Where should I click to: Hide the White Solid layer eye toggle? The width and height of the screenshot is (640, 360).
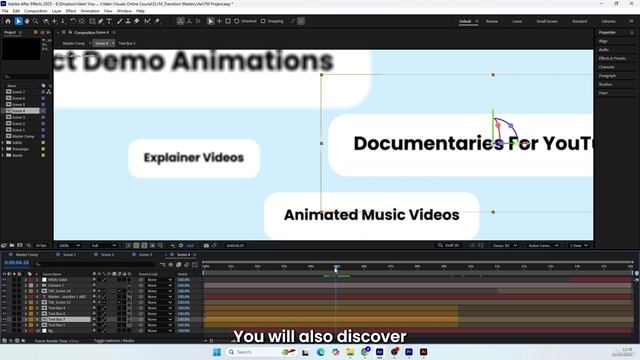[x=4, y=280]
